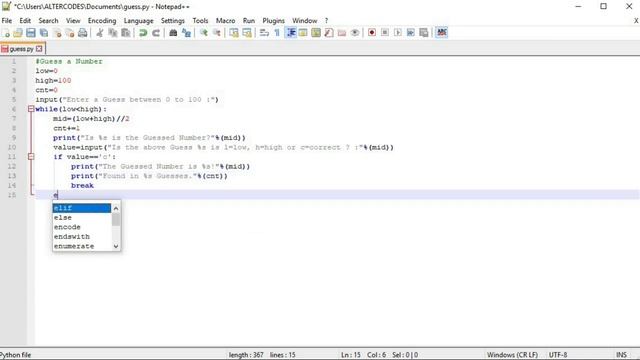Open the Tools menu
The height and width of the screenshot is (360, 640).
(x=200, y=20)
